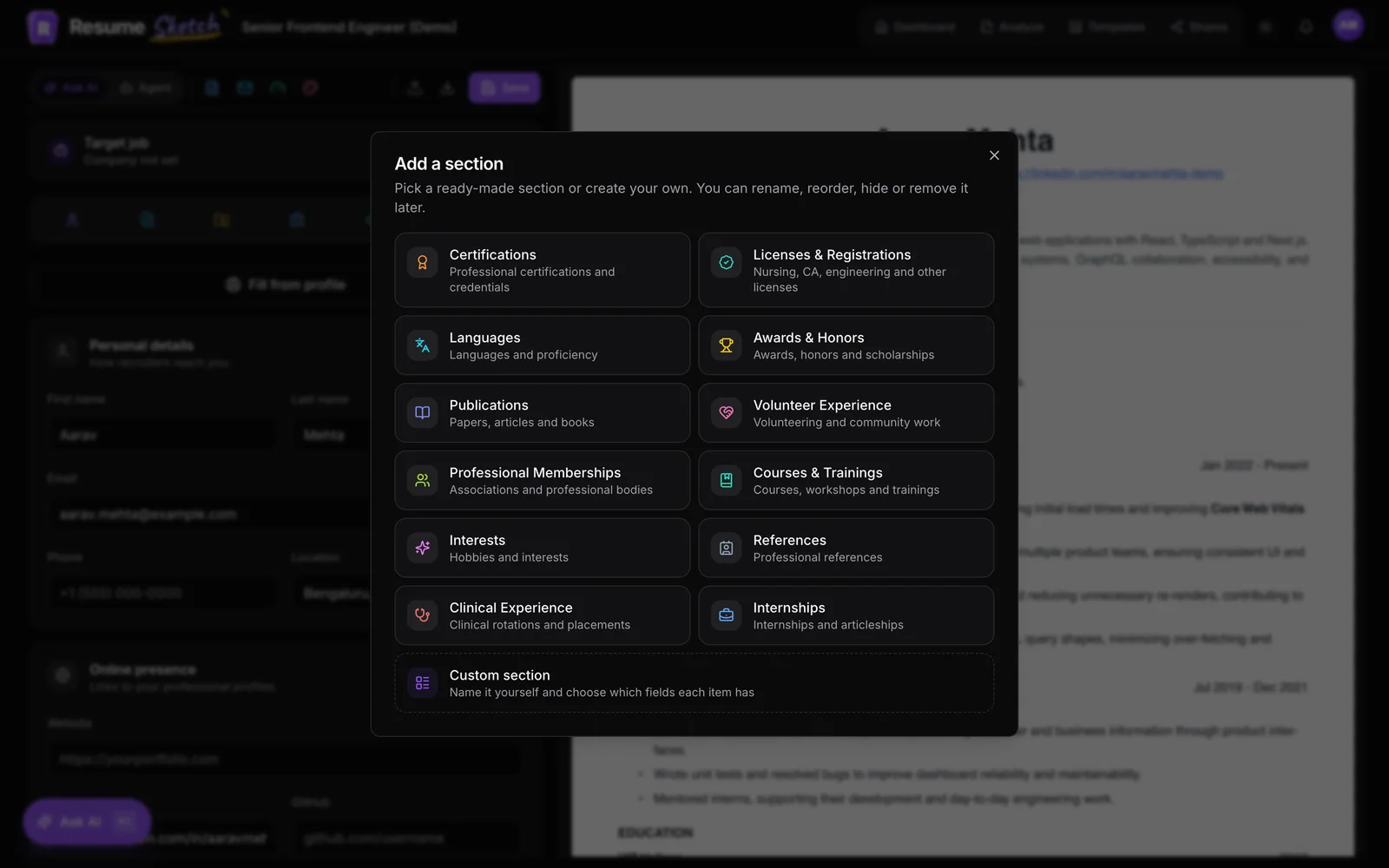
Task: Select the Languages section title
Action: 484,338
